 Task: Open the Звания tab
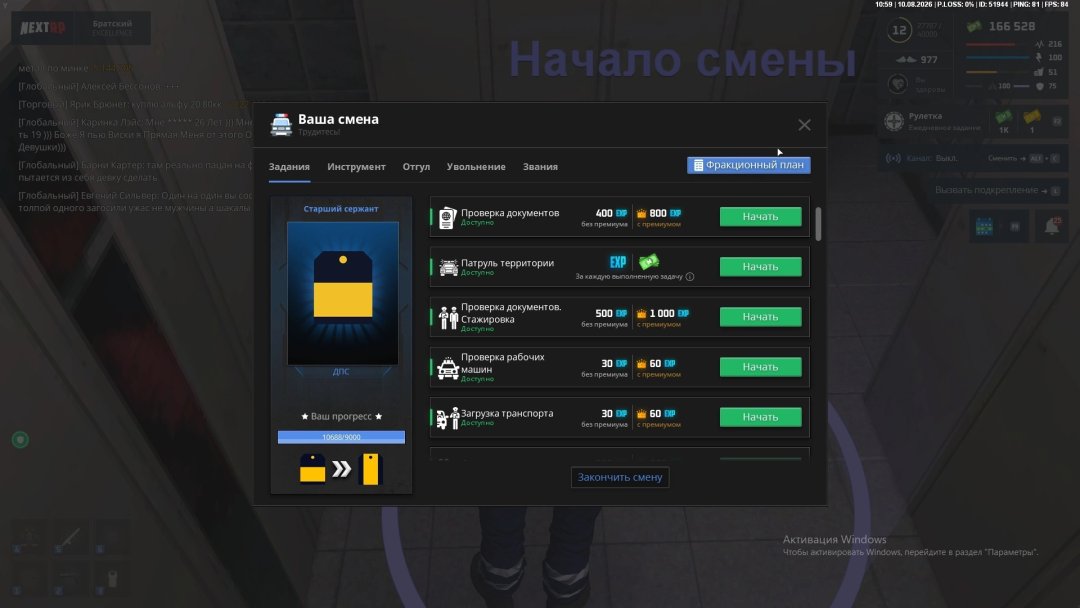pyautogui.click(x=540, y=167)
